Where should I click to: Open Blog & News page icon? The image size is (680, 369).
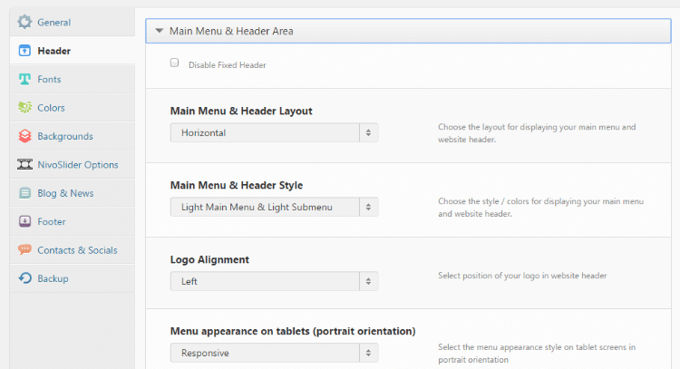25,193
